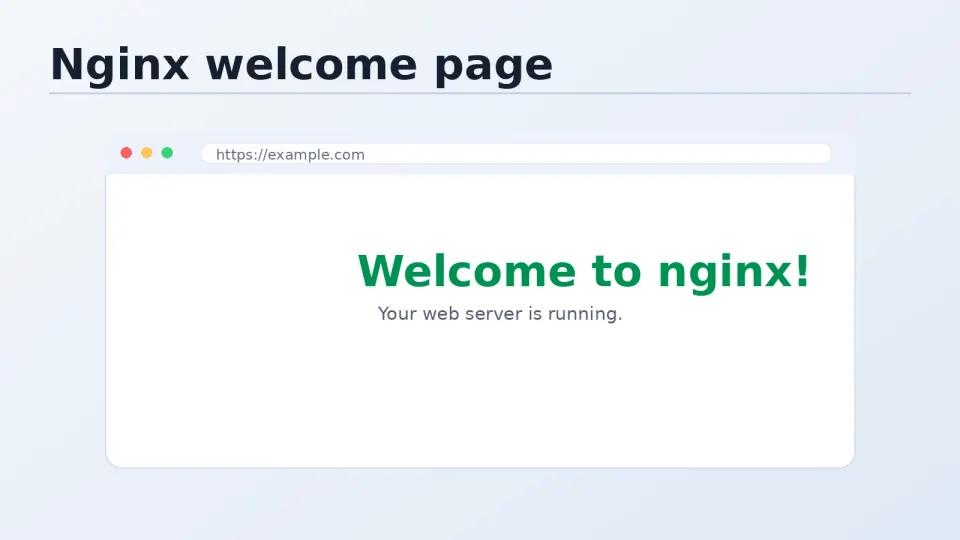Image resolution: width=960 pixels, height=540 pixels.
Task: Click the "Nginx welcome page" slide title
Action: point(301,65)
